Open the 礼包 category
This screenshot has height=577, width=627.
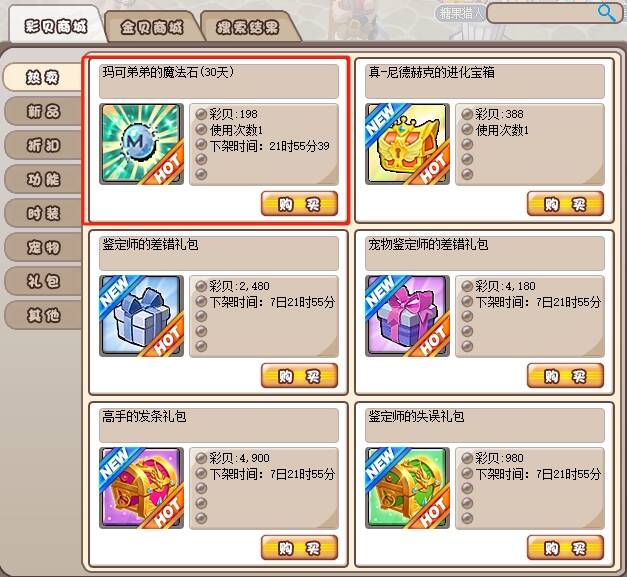click(x=43, y=281)
